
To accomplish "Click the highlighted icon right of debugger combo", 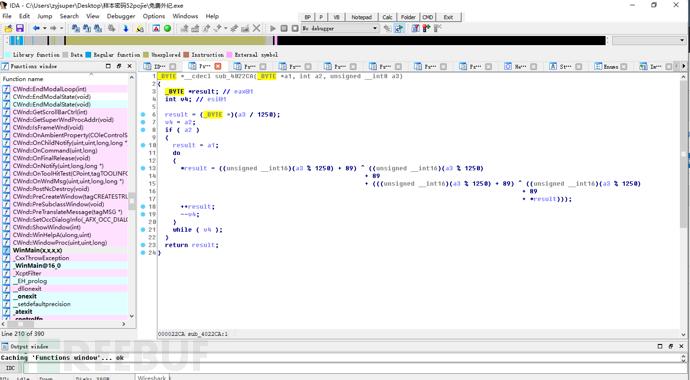I will [x=399, y=28].
